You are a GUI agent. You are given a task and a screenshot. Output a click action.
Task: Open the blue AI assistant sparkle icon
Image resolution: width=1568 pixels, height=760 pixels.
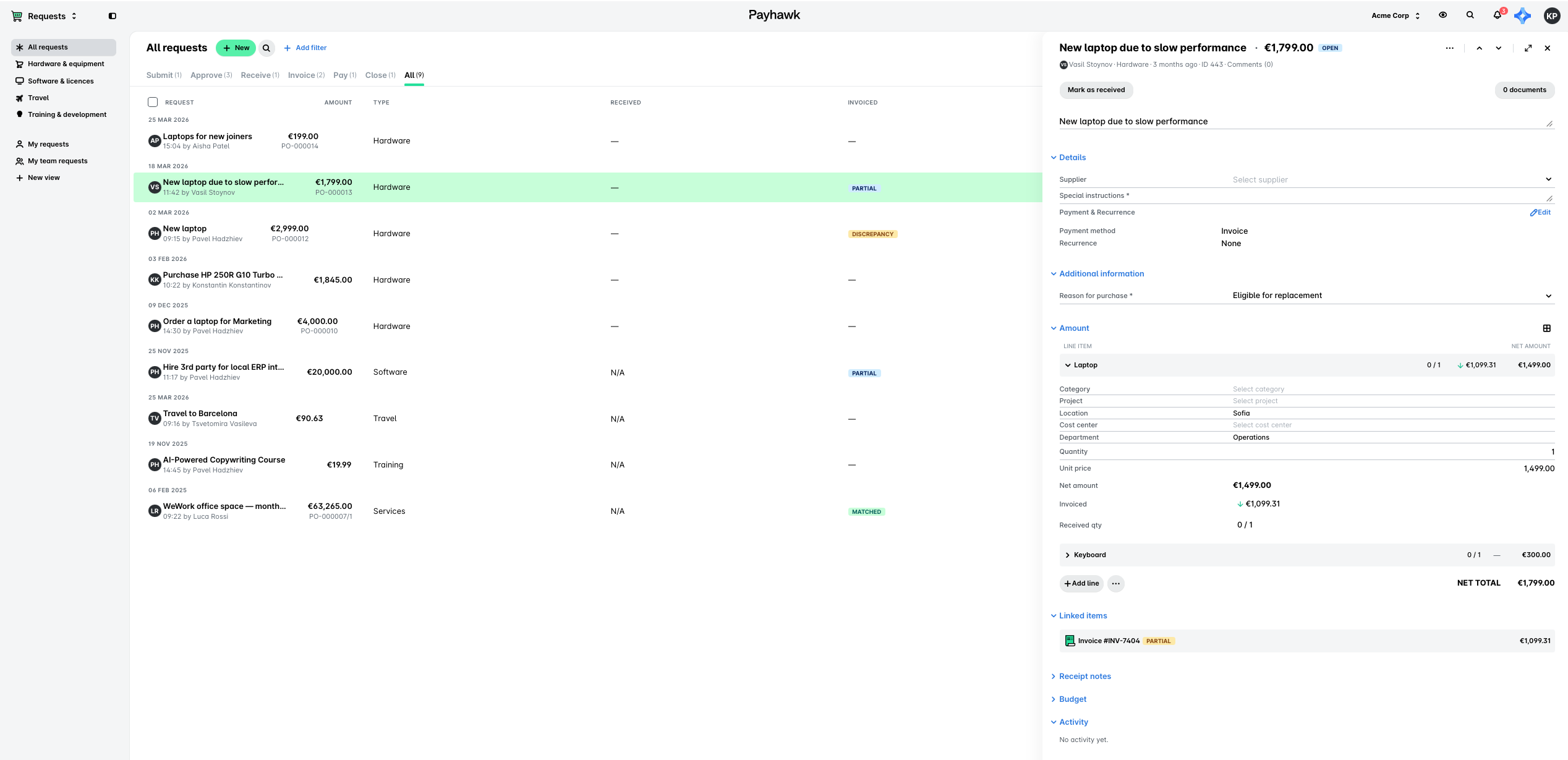[1523, 16]
